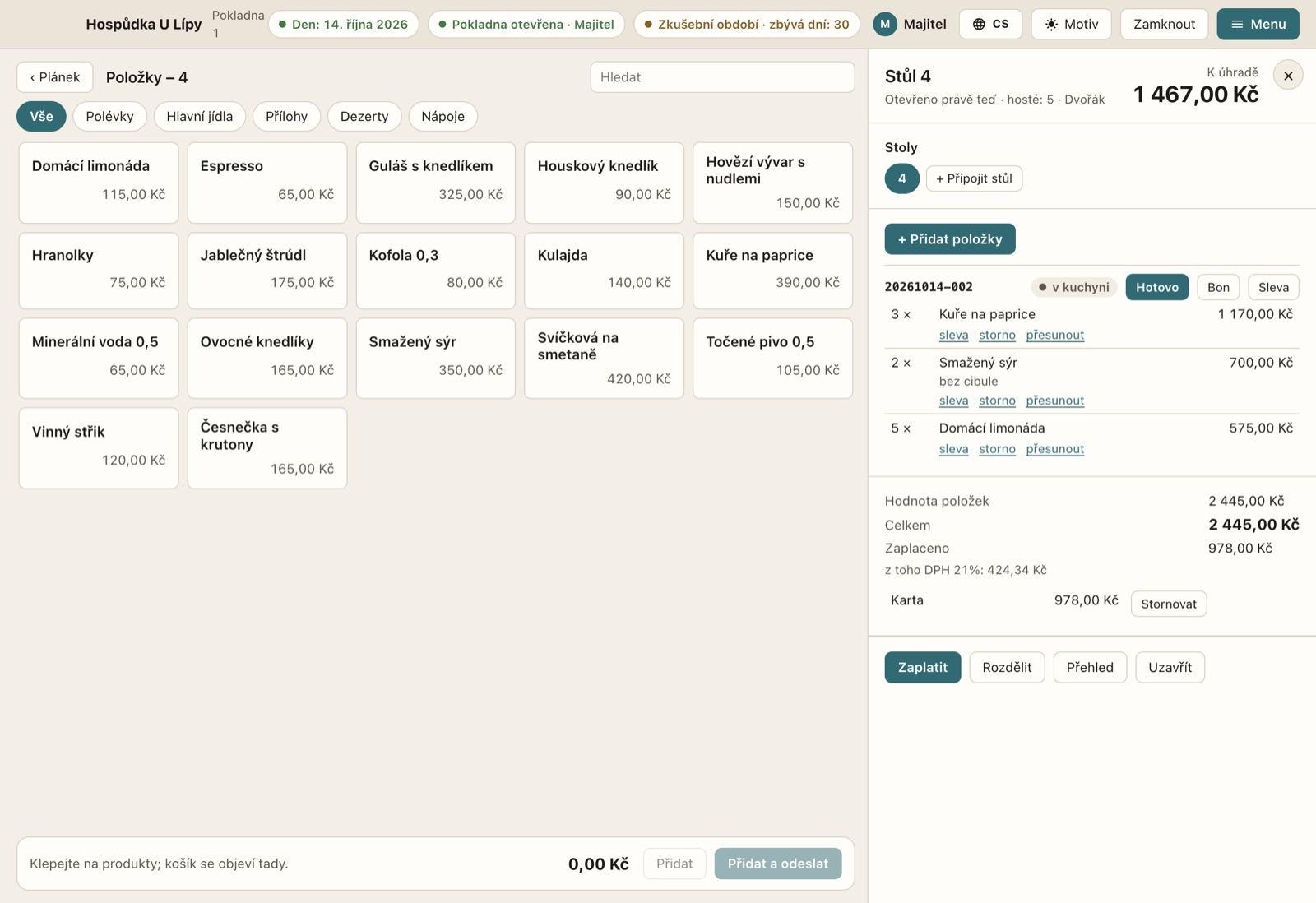Click the Majitel user avatar
Screen dimensions: 1316x903
pos(884,24)
